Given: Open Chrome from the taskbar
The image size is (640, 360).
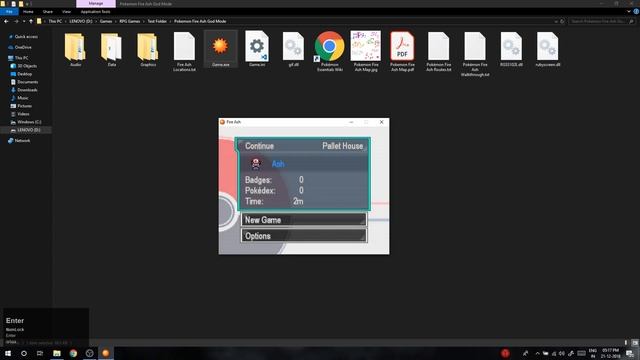Looking at the screenshot, I should click(73, 353).
